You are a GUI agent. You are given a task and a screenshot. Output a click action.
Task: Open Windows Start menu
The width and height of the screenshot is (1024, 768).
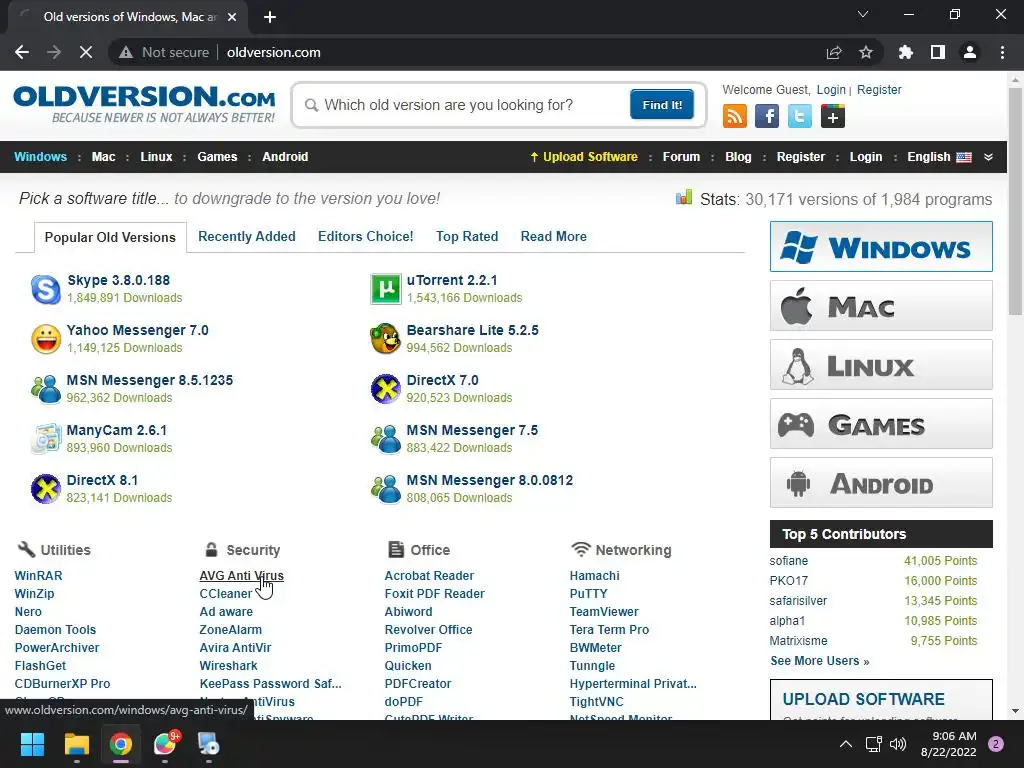(x=32, y=744)
